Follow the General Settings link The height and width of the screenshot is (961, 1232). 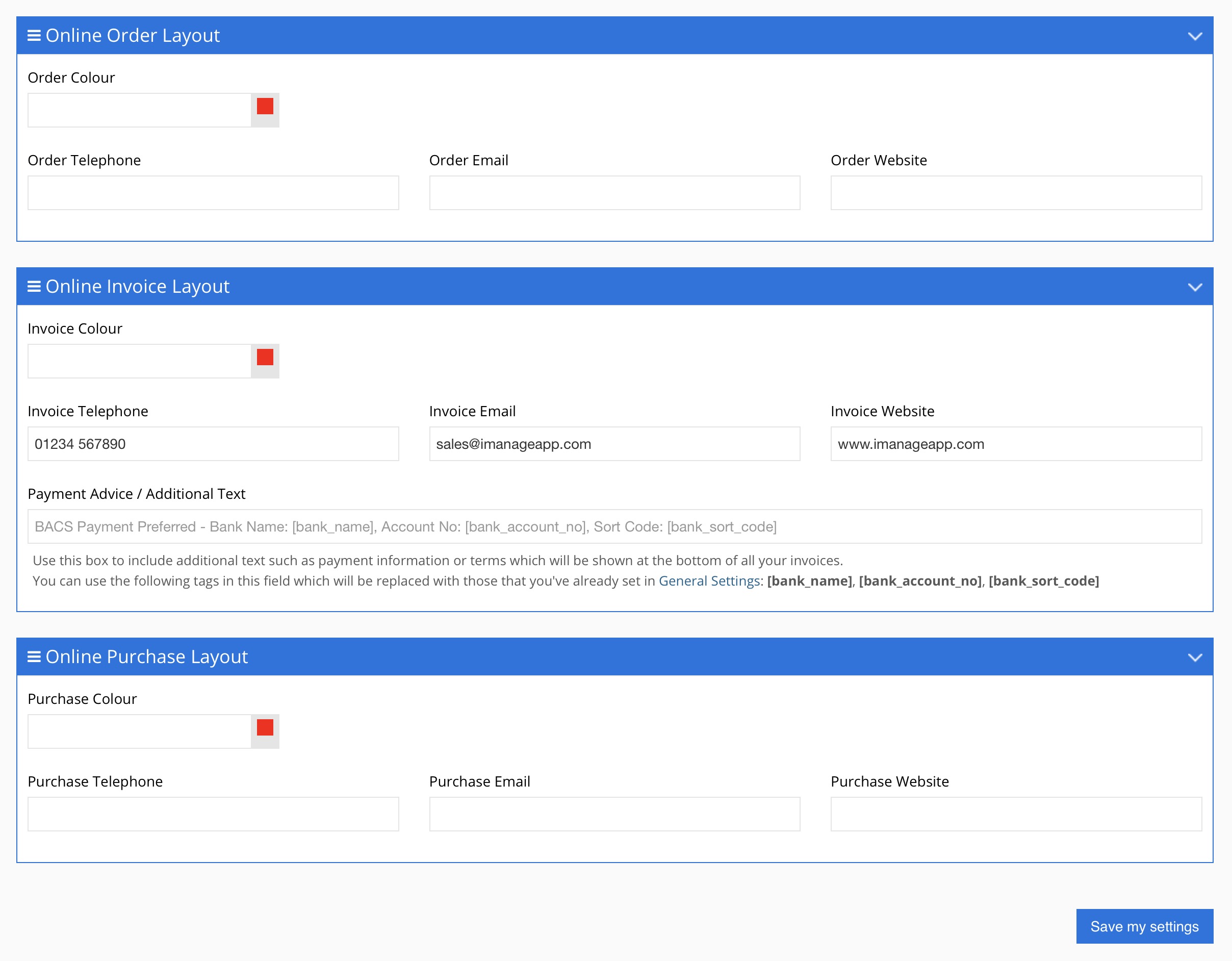tap(709, 580)
